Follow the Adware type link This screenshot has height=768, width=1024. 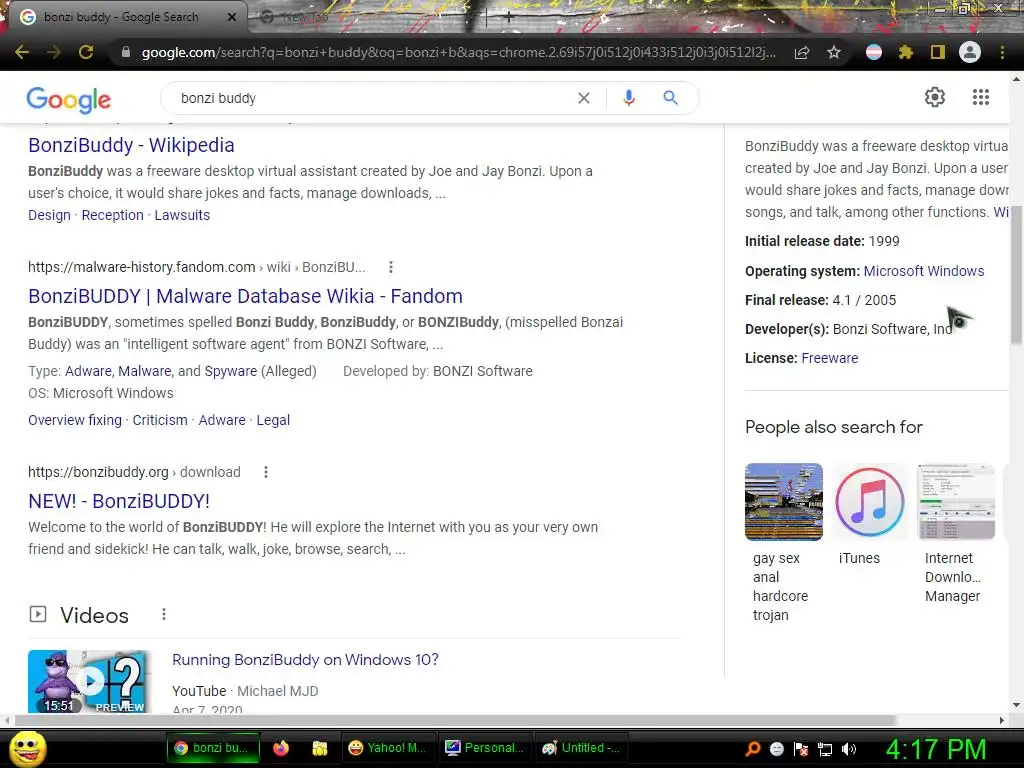(x=88, y=371)
